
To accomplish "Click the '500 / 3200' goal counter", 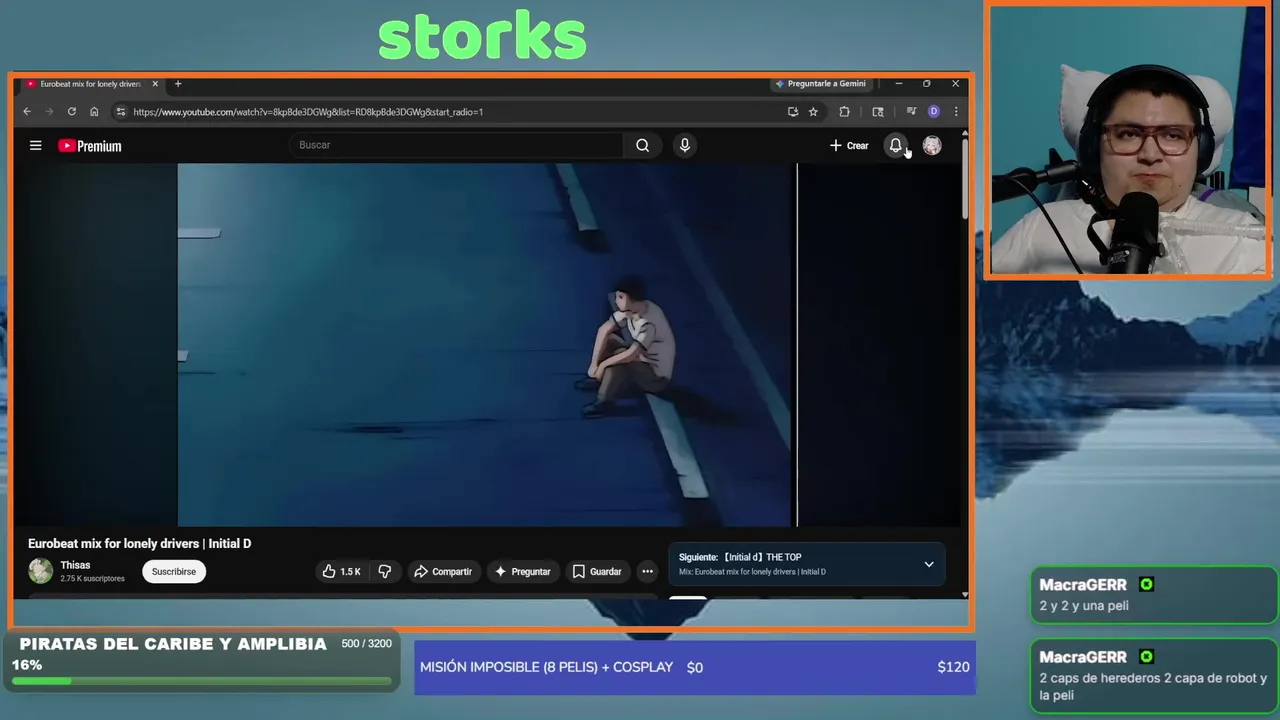I will [x=367, y=644].
